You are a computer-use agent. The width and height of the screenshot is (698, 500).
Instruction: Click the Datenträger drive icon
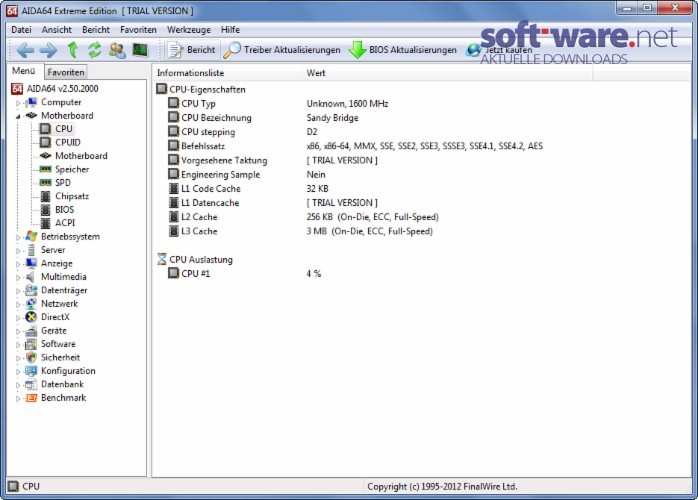(31, 290)
